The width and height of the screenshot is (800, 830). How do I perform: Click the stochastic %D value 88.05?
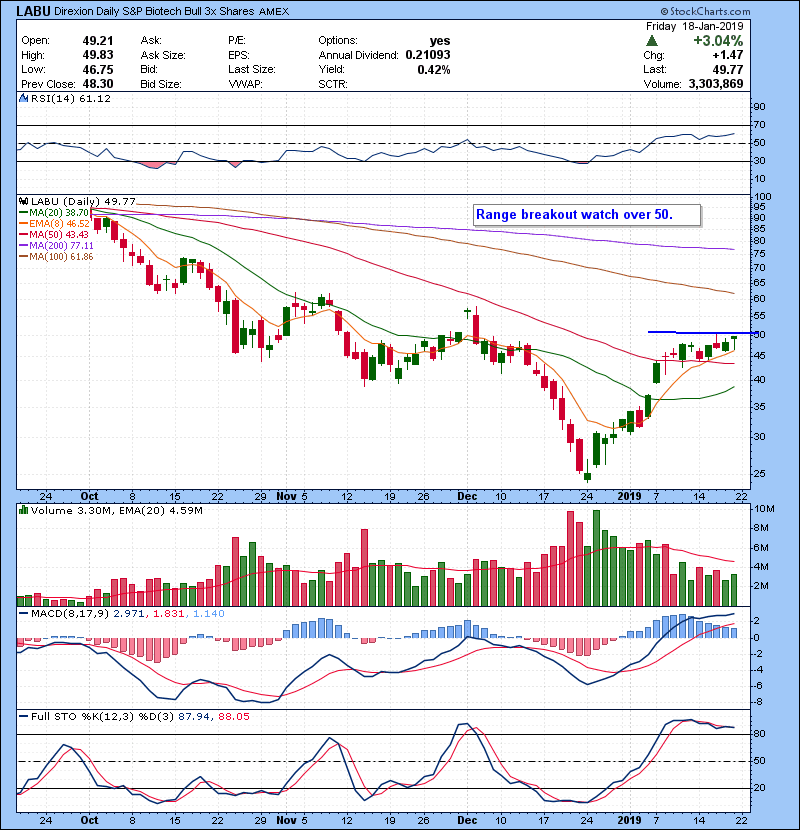(x=233, y=716)
